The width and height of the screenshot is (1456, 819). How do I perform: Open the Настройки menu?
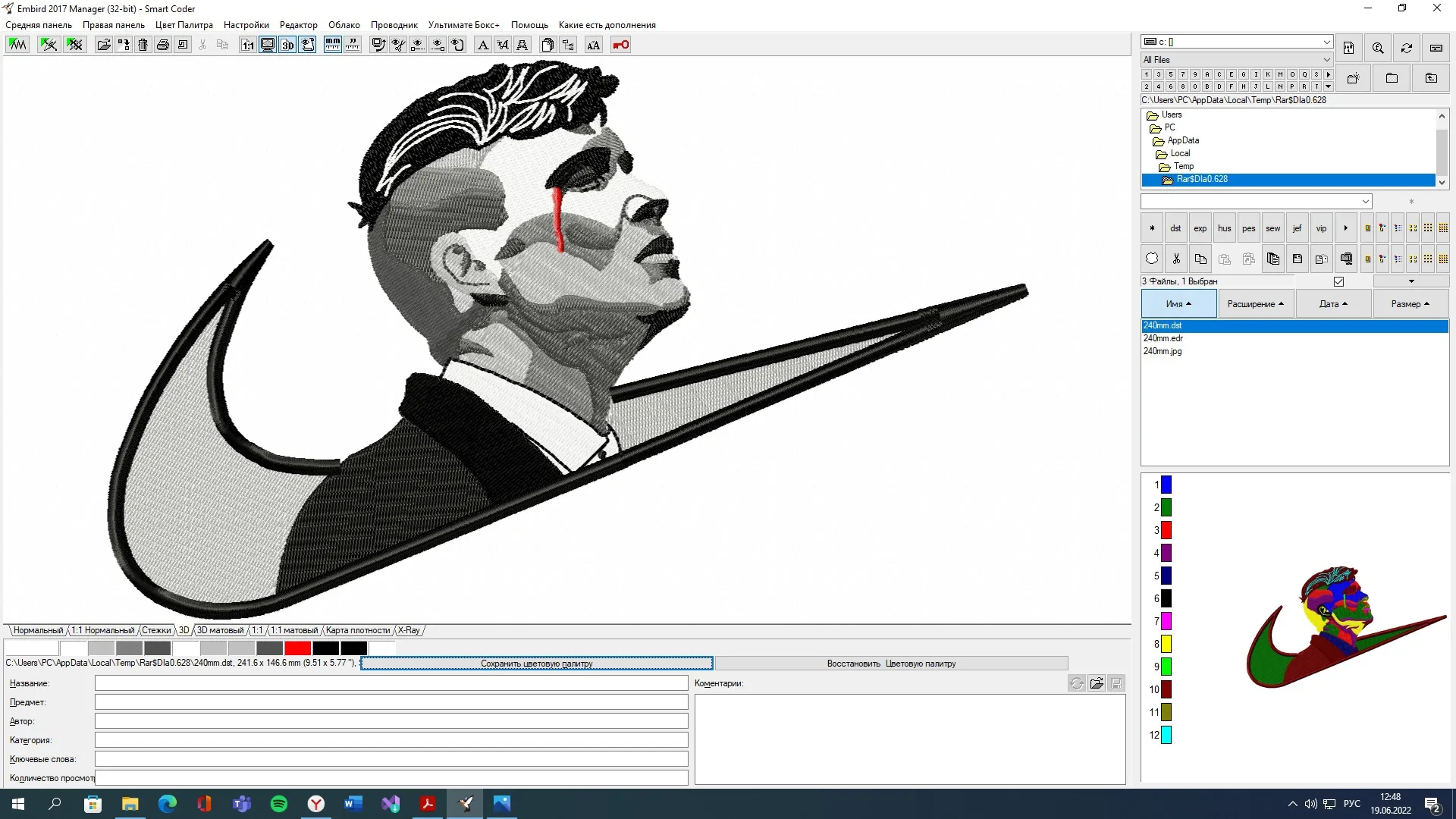(x=246, y=25)
